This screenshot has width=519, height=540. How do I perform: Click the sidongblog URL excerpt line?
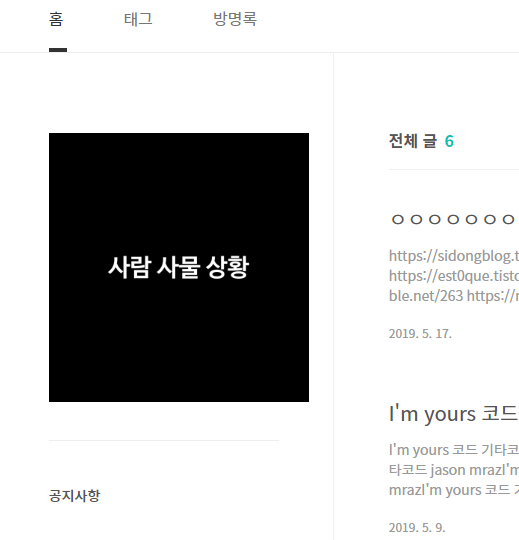coord(454,256)
